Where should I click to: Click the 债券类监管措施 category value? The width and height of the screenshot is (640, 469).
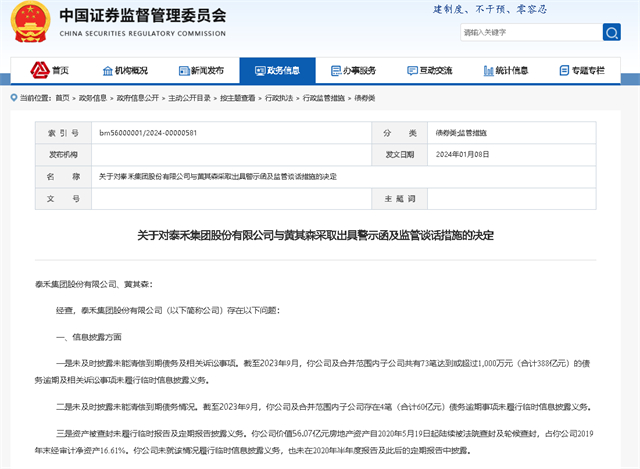coord(461,133)
